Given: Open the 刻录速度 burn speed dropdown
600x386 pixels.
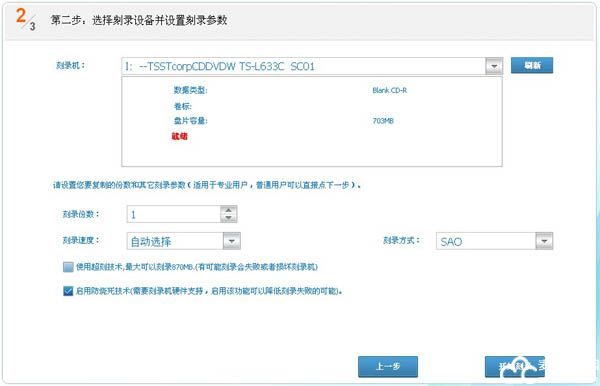Looking at the screenshot, I should click(232, 241).
